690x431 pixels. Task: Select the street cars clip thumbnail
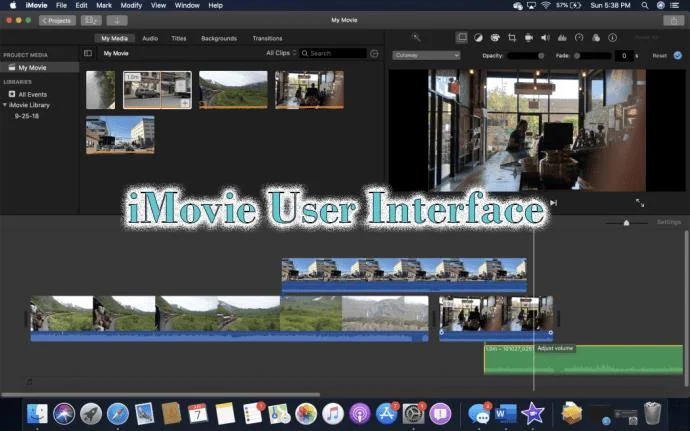point(158,90)
